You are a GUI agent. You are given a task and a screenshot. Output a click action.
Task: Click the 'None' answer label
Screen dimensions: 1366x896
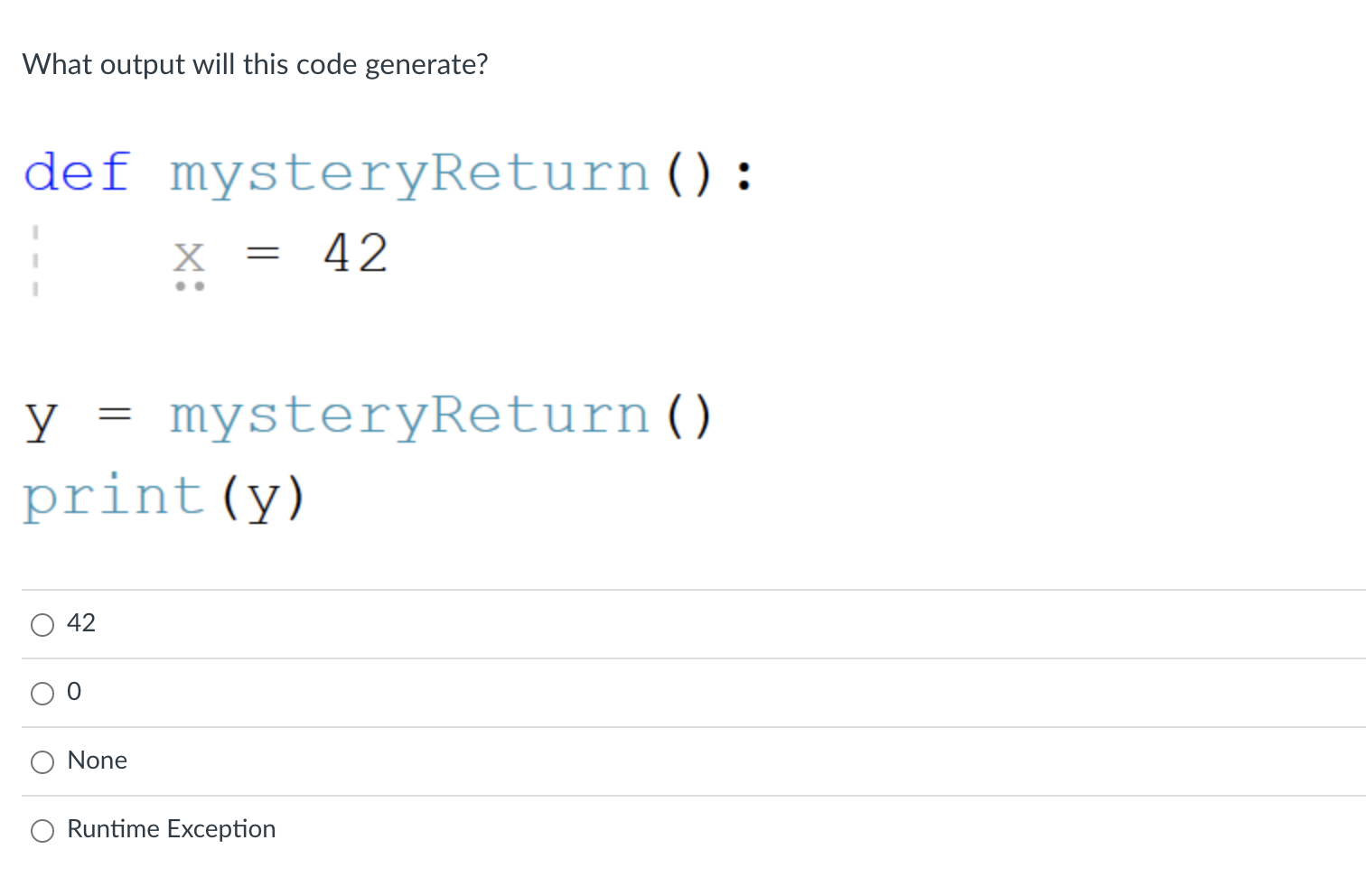(x=97, y=761)
